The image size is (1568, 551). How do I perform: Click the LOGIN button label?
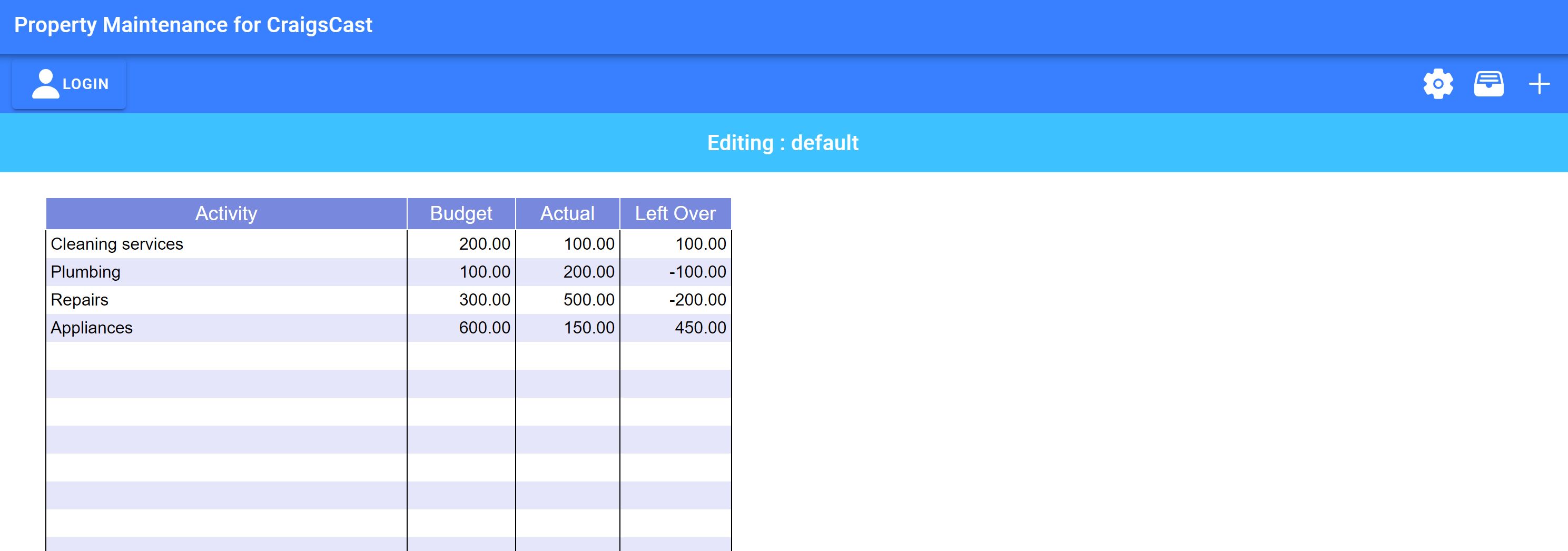(x=86, y=84)
